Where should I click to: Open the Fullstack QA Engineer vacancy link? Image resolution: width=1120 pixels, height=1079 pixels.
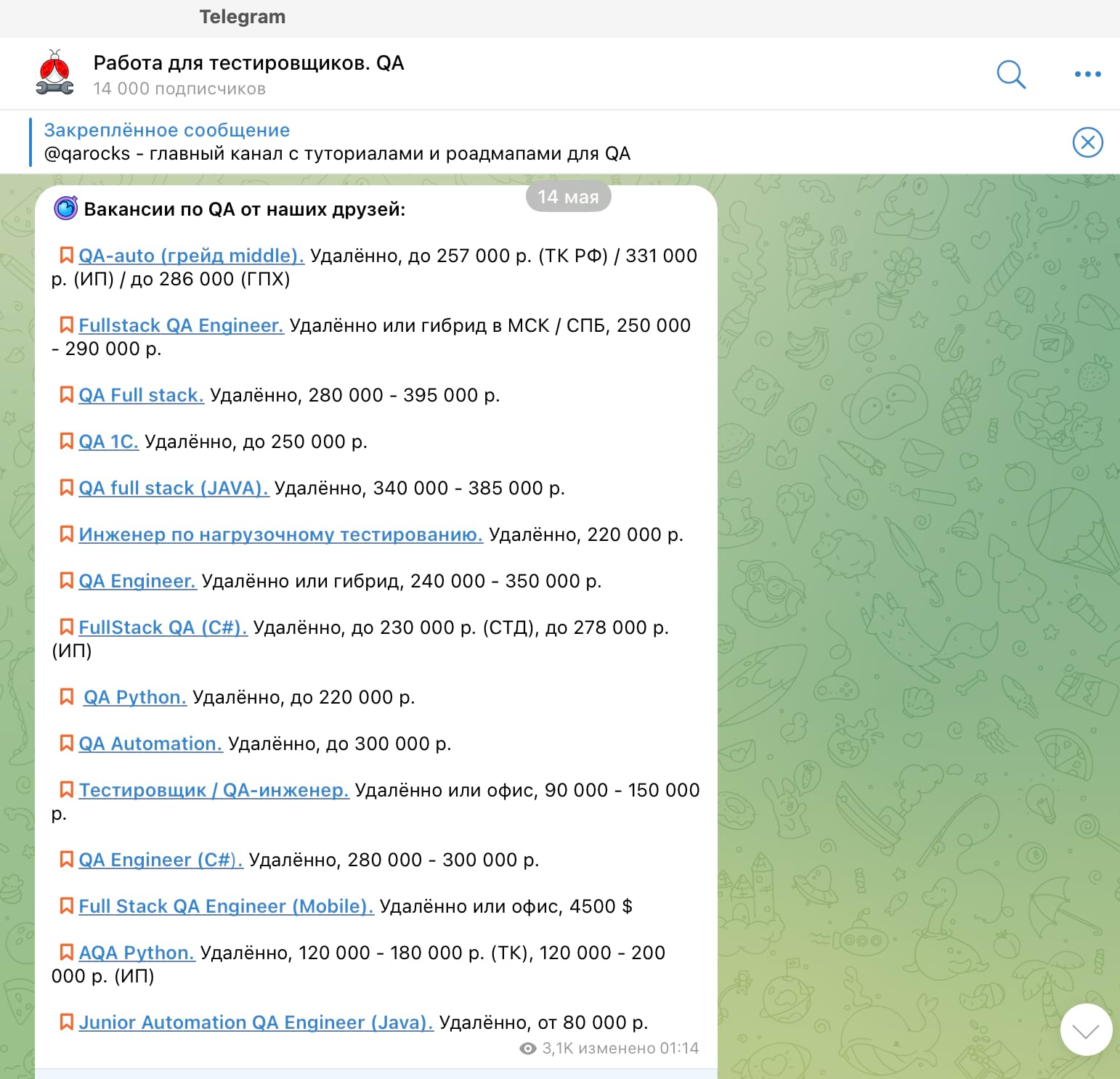point(181,325)
